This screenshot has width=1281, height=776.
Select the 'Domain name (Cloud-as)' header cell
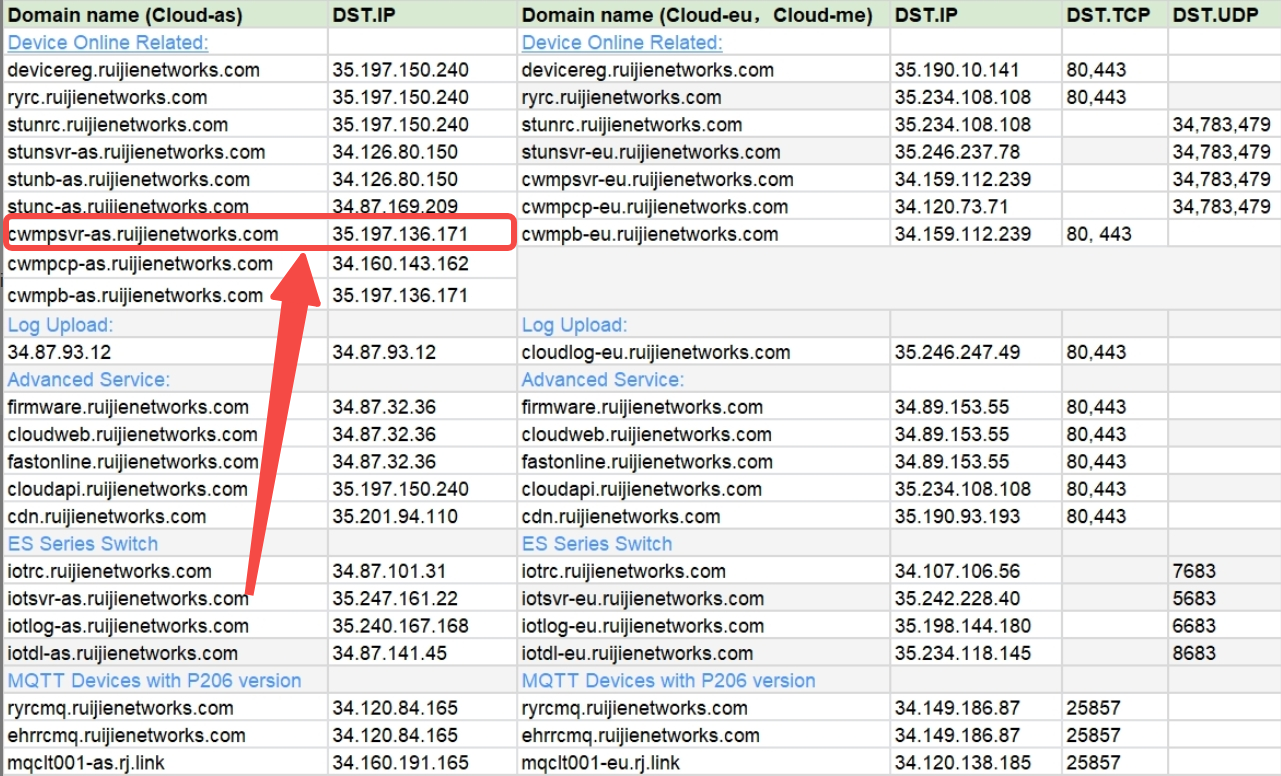coord(164,15)
